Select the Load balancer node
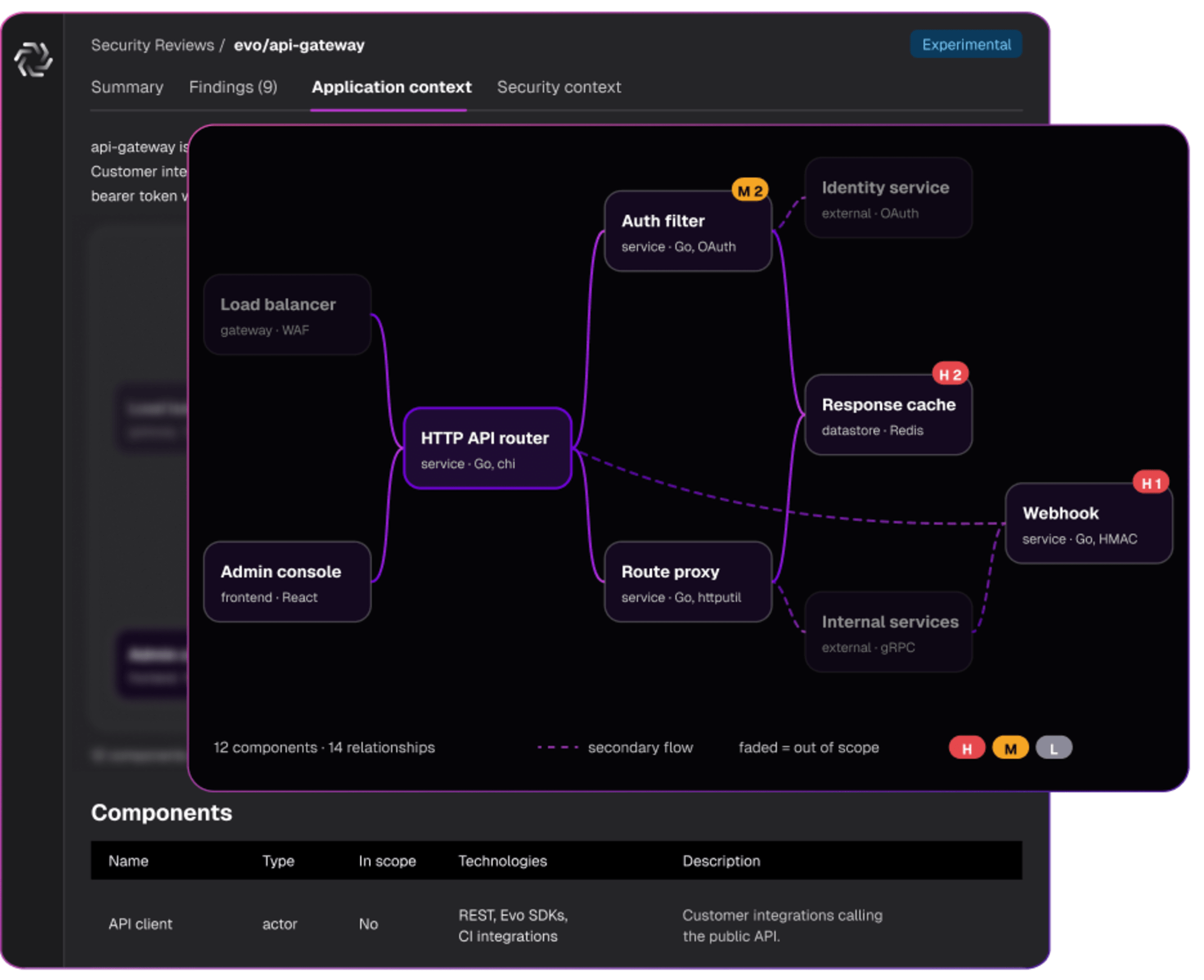This screenshot has height=980, width=1204. (x=287, y=315)
